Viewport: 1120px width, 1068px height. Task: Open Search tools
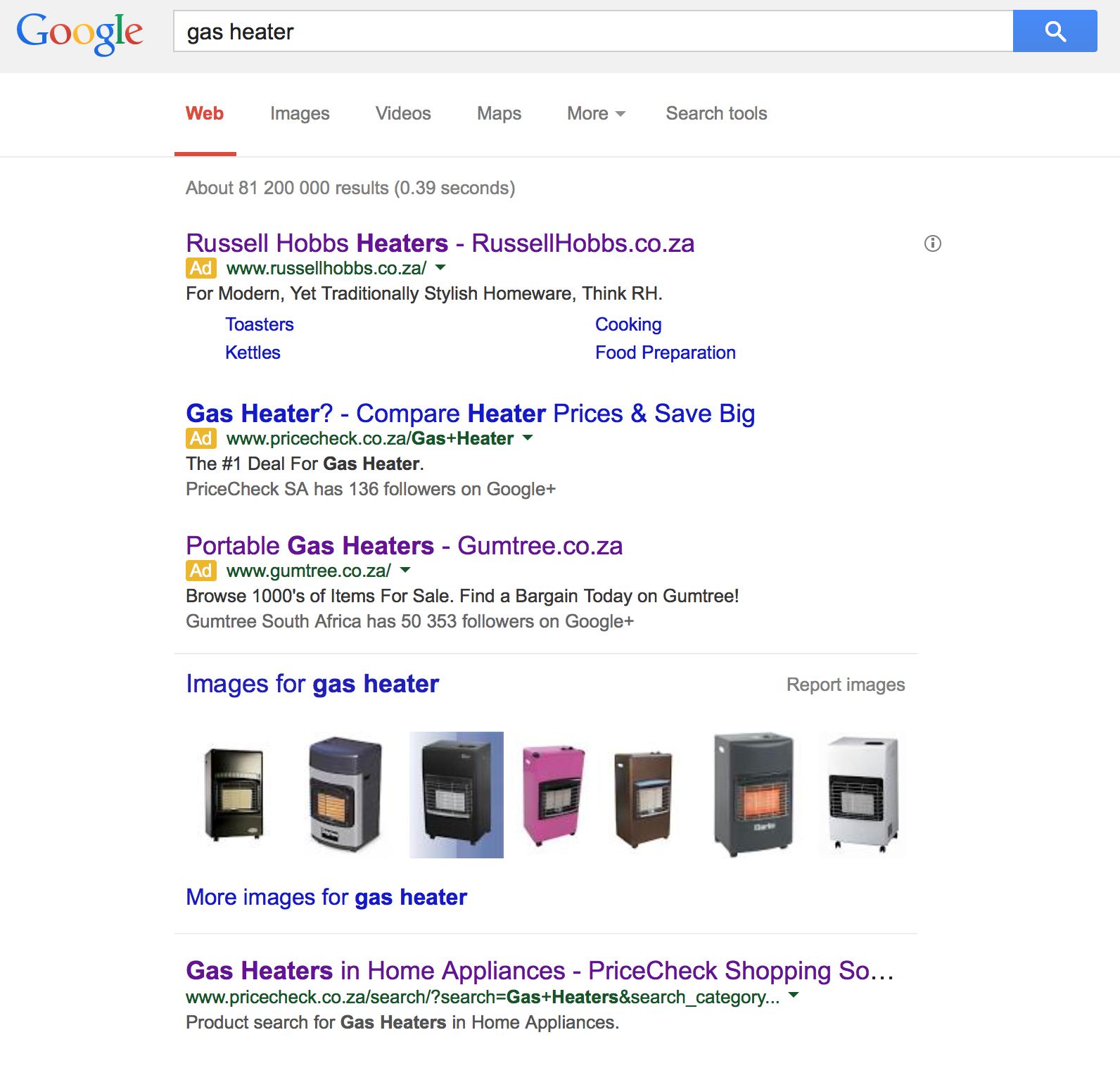716,113
